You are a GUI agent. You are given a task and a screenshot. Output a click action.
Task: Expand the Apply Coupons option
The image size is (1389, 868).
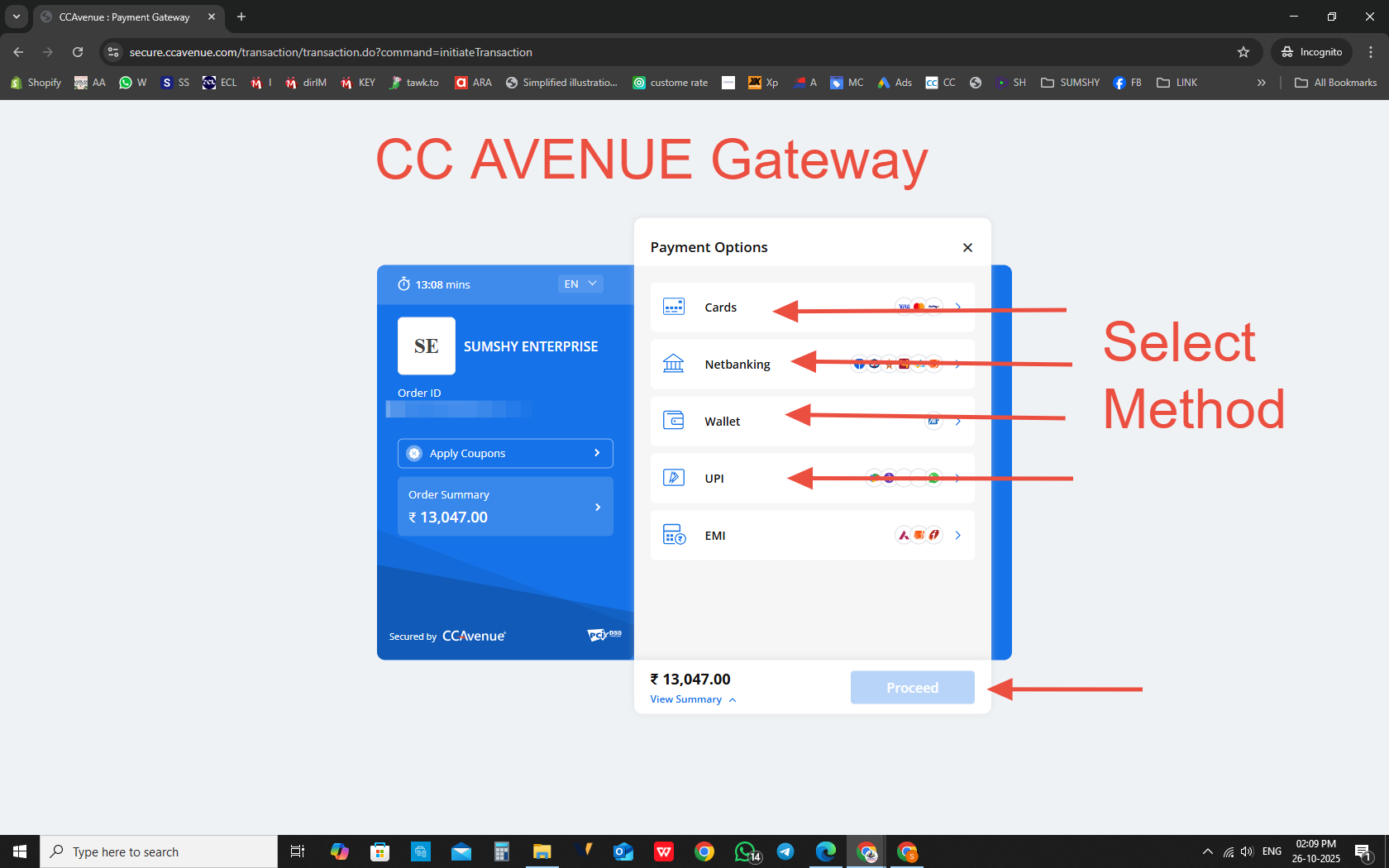click(505, 453)
